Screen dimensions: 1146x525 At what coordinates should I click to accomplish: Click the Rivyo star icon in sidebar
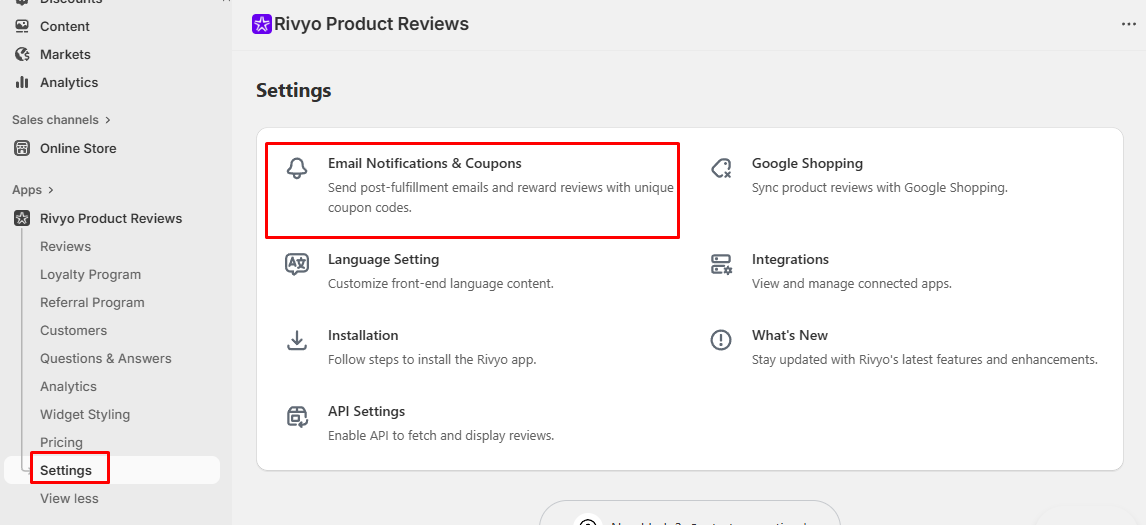point(22,219)
